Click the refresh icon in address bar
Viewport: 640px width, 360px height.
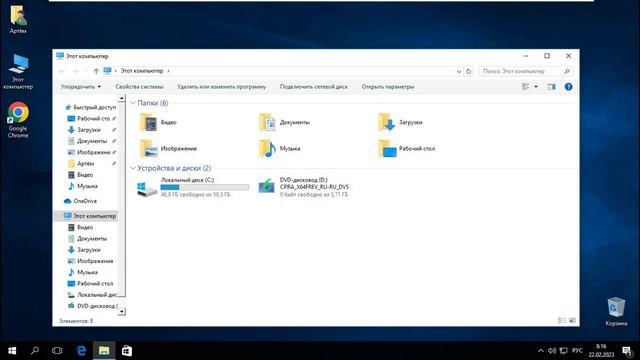point(469,71)
